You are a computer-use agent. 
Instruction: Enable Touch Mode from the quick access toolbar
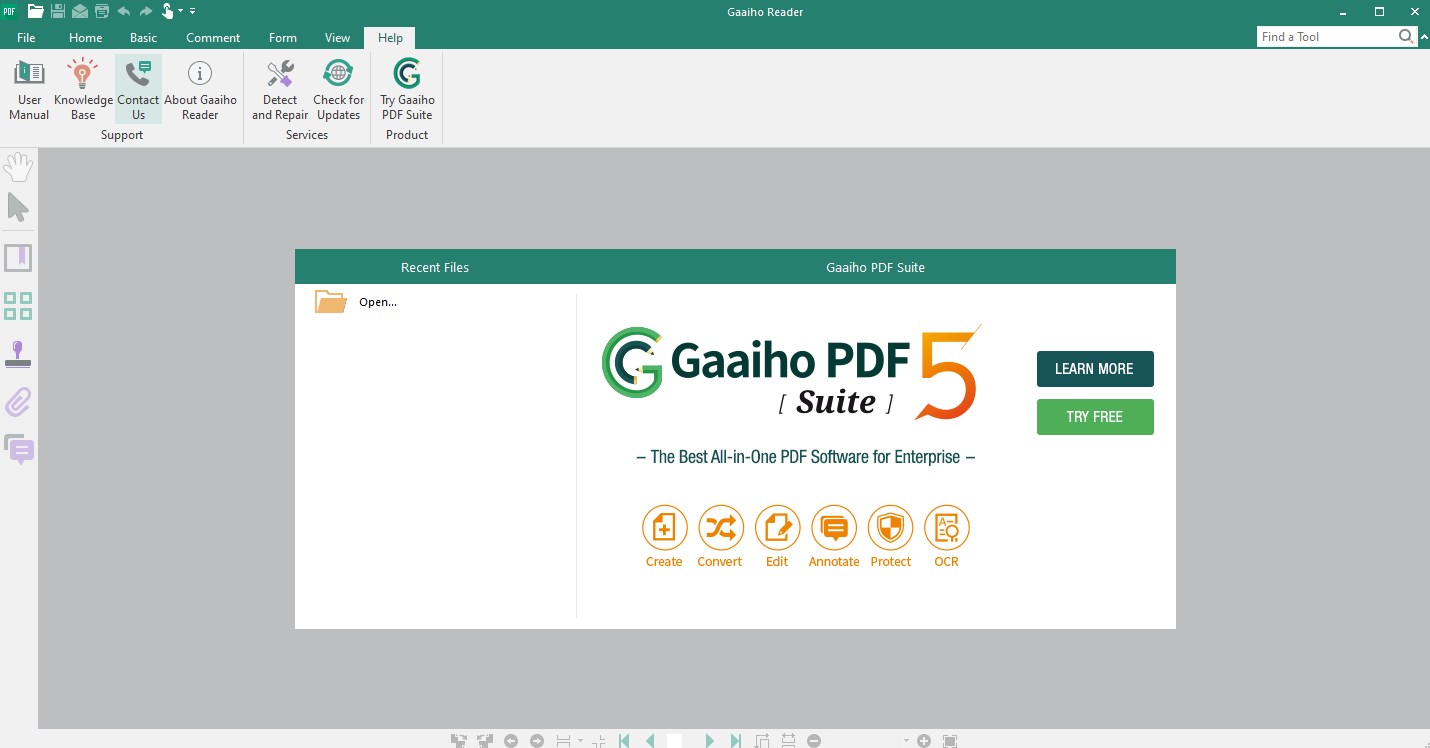166,11
